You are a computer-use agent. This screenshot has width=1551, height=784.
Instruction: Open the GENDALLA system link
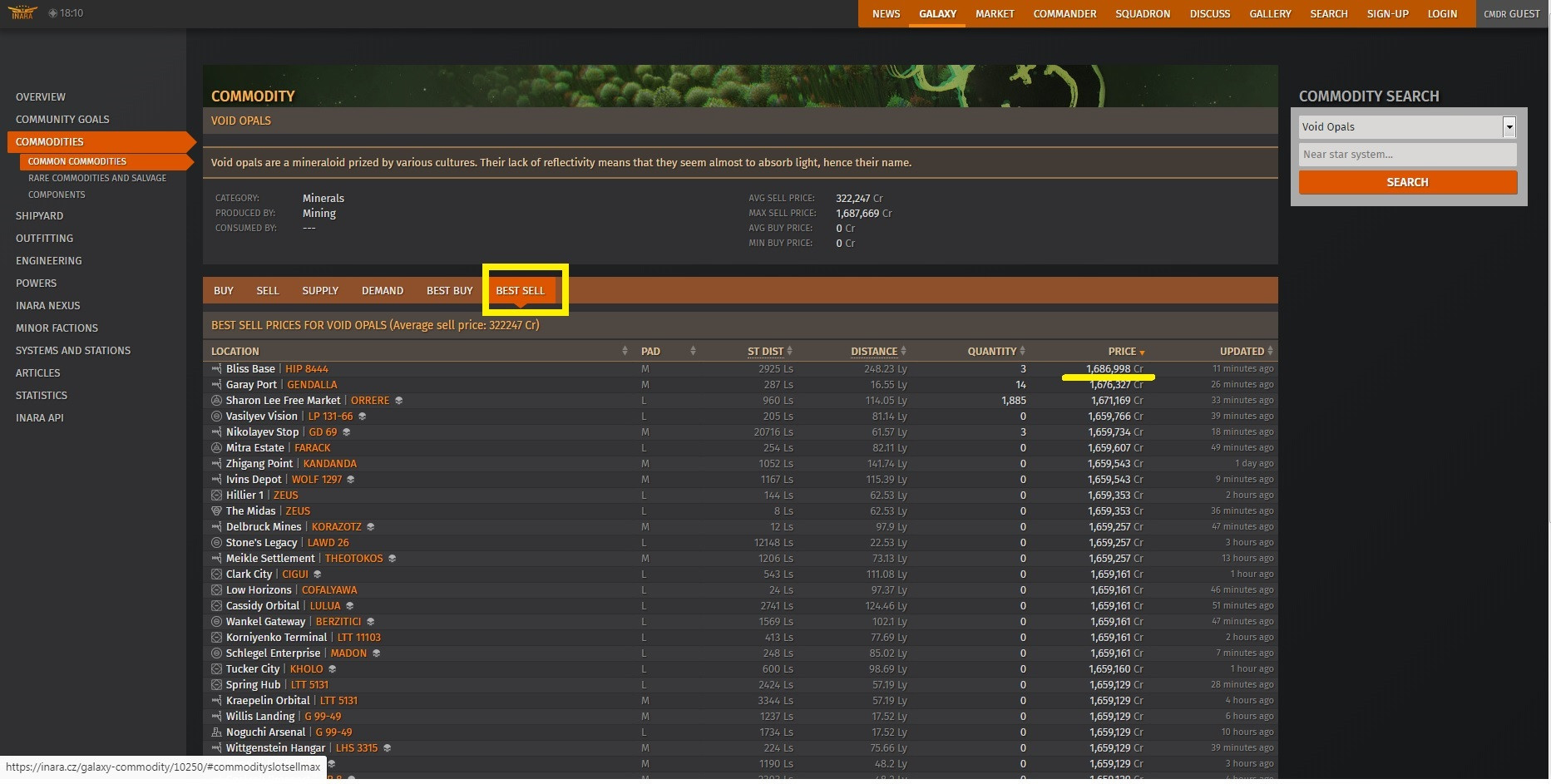click(x=313, y=385)
